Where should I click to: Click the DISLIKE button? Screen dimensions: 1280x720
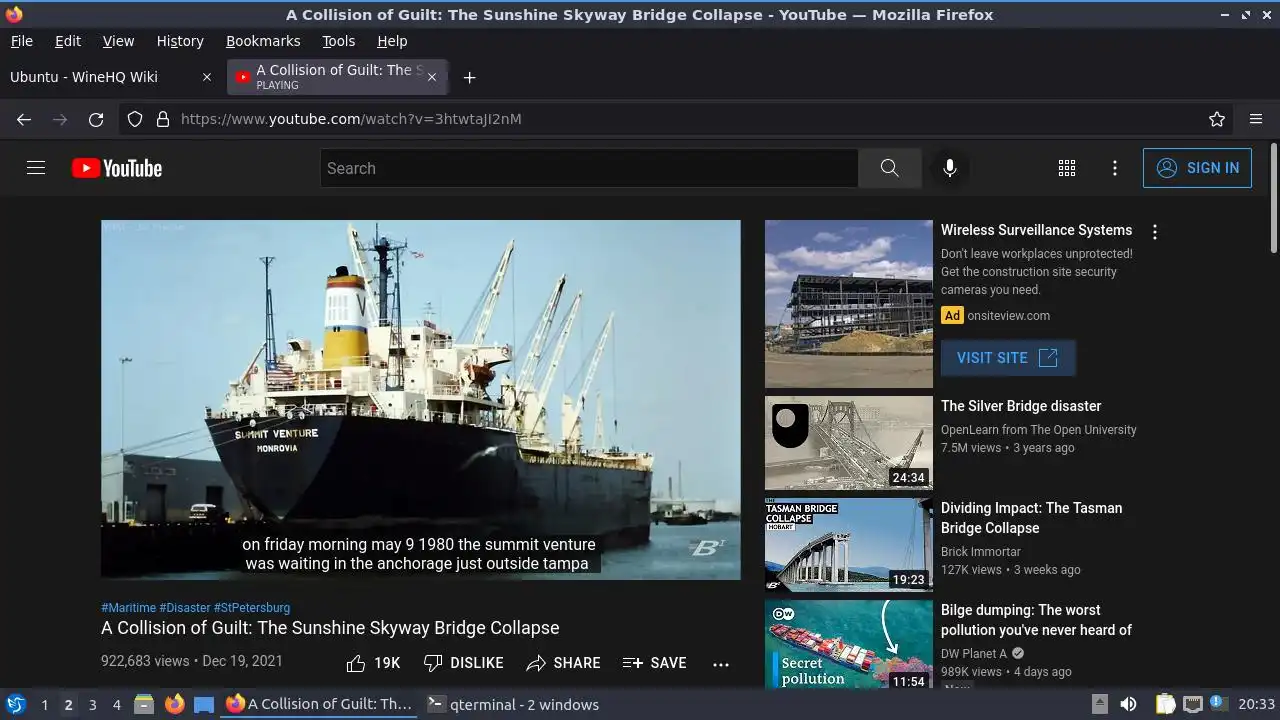(463, 663)
